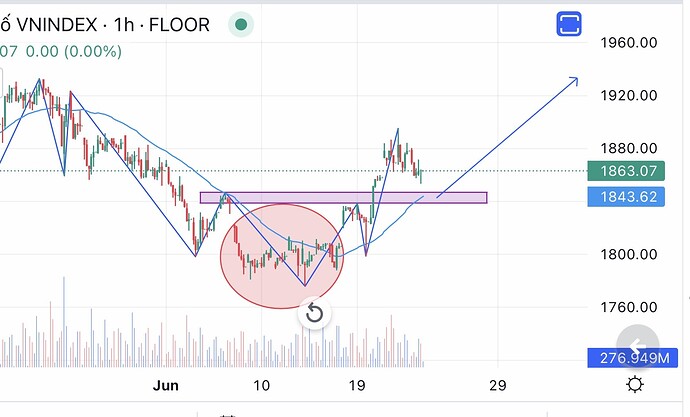
Task: Open chart settings gear icon
Action: (635, 384)
